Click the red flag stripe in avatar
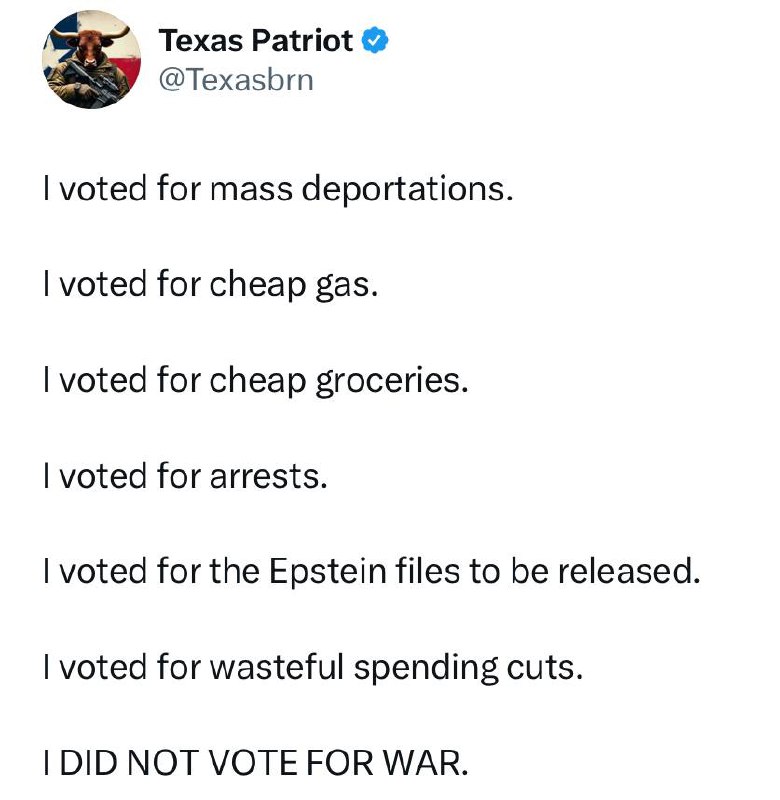Image resolution: width=780 pixels, height=800 pixels. click(128, 71)
